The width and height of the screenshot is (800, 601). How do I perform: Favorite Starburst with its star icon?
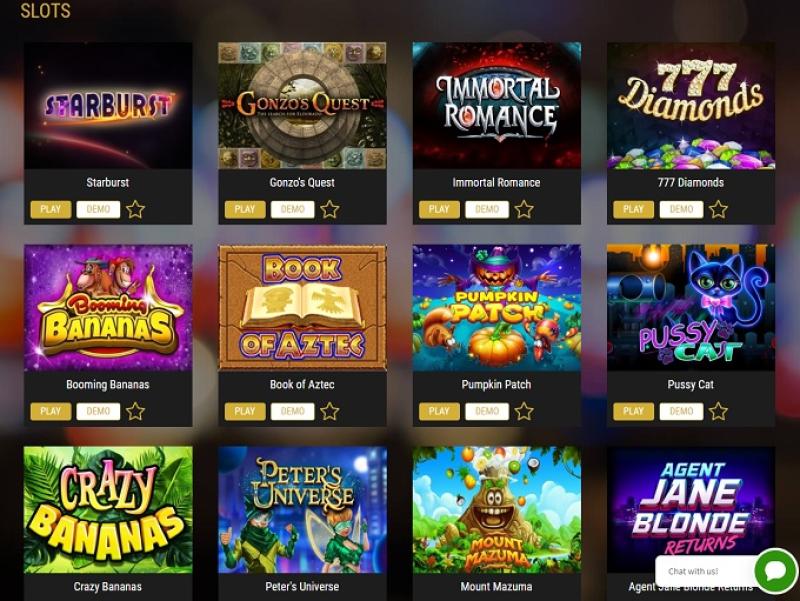coord(135,209)
